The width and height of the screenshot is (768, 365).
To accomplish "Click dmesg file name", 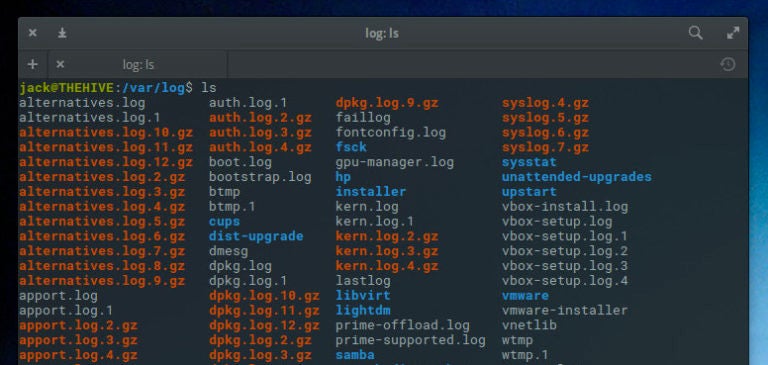I will 228,251.
